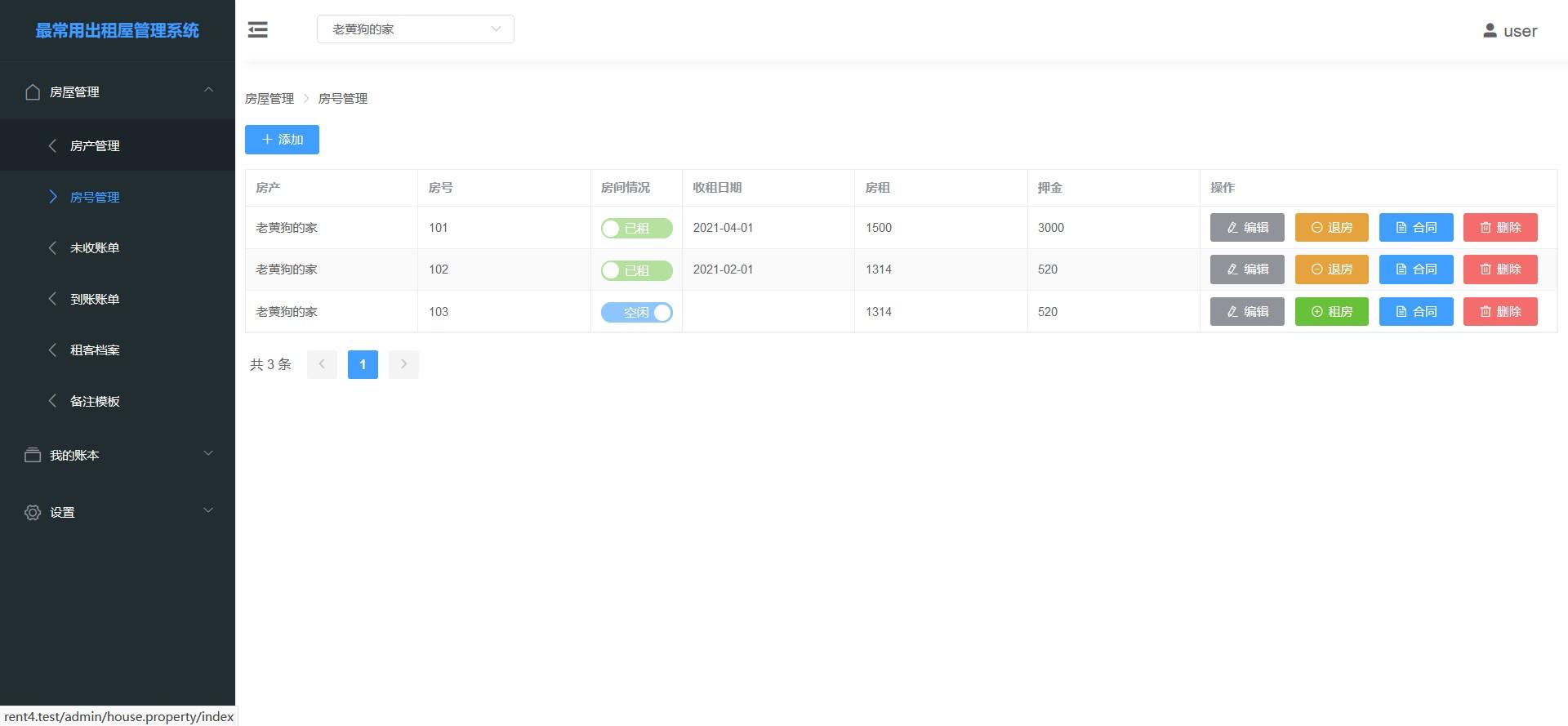
Task: Open 合同 for room 102
Action: tap(1416, 269)
